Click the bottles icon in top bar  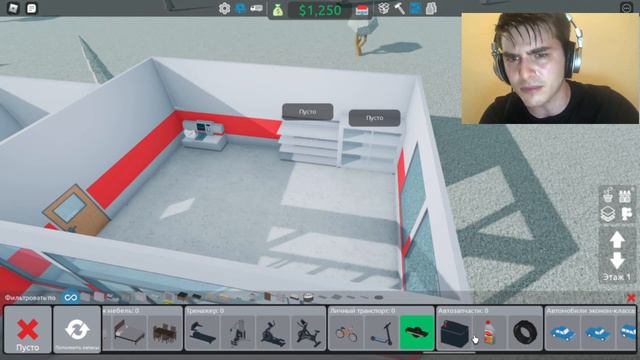pyautogui.click(x=431, y=8)
